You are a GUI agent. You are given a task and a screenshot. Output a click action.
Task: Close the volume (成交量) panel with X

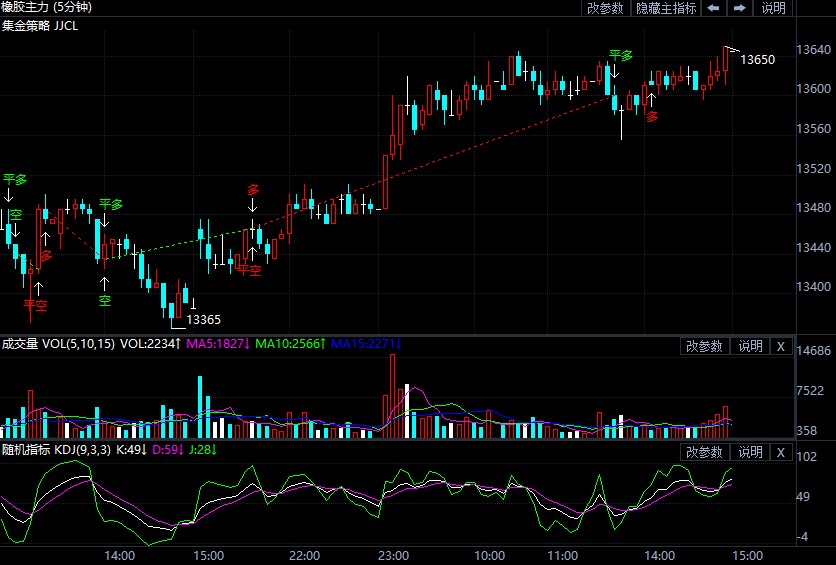click(781, 346)
